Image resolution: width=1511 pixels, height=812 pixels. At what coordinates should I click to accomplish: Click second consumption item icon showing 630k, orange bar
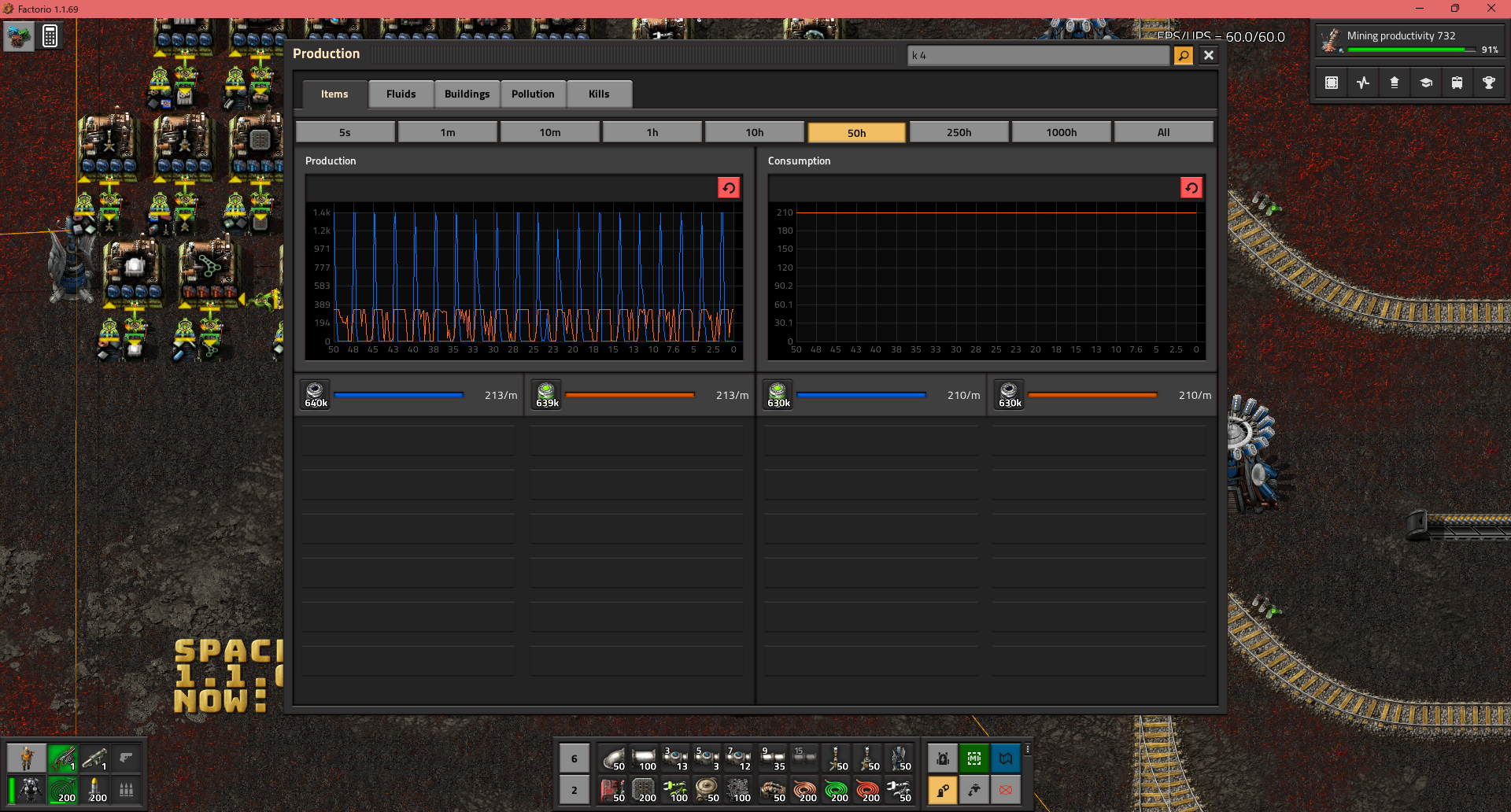click(x=1010, y=395)
